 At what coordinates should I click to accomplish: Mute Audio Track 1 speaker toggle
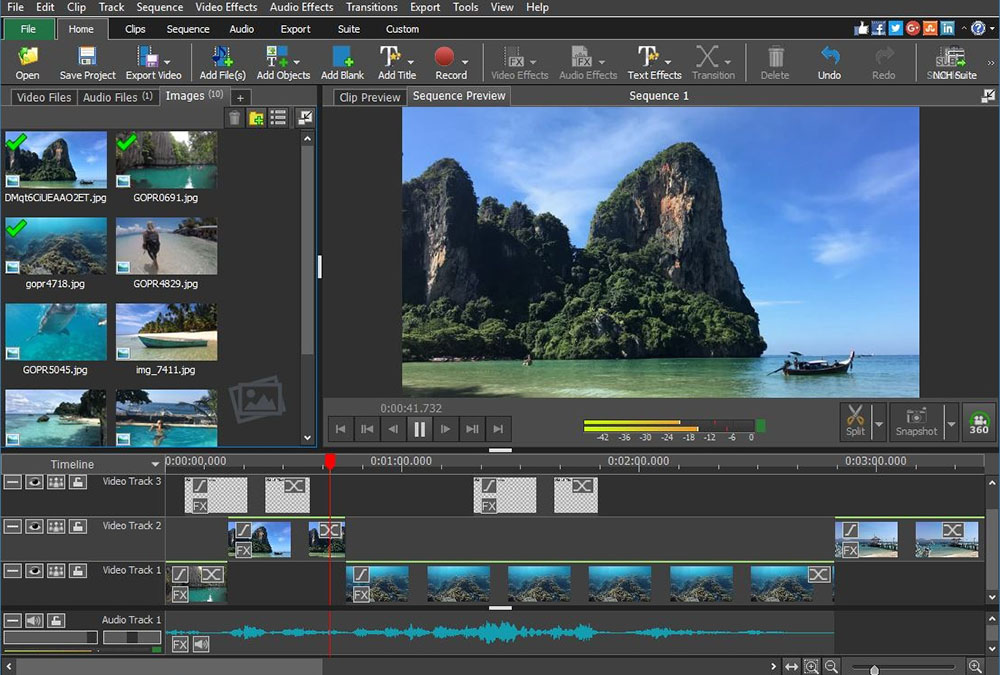(x=35, y=620)
